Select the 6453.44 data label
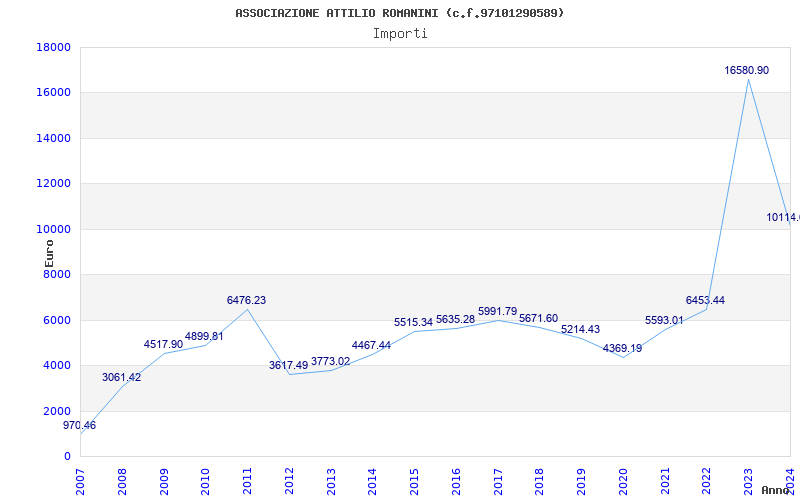Screen dimensions: 800x500 click(x=706, y=300)
